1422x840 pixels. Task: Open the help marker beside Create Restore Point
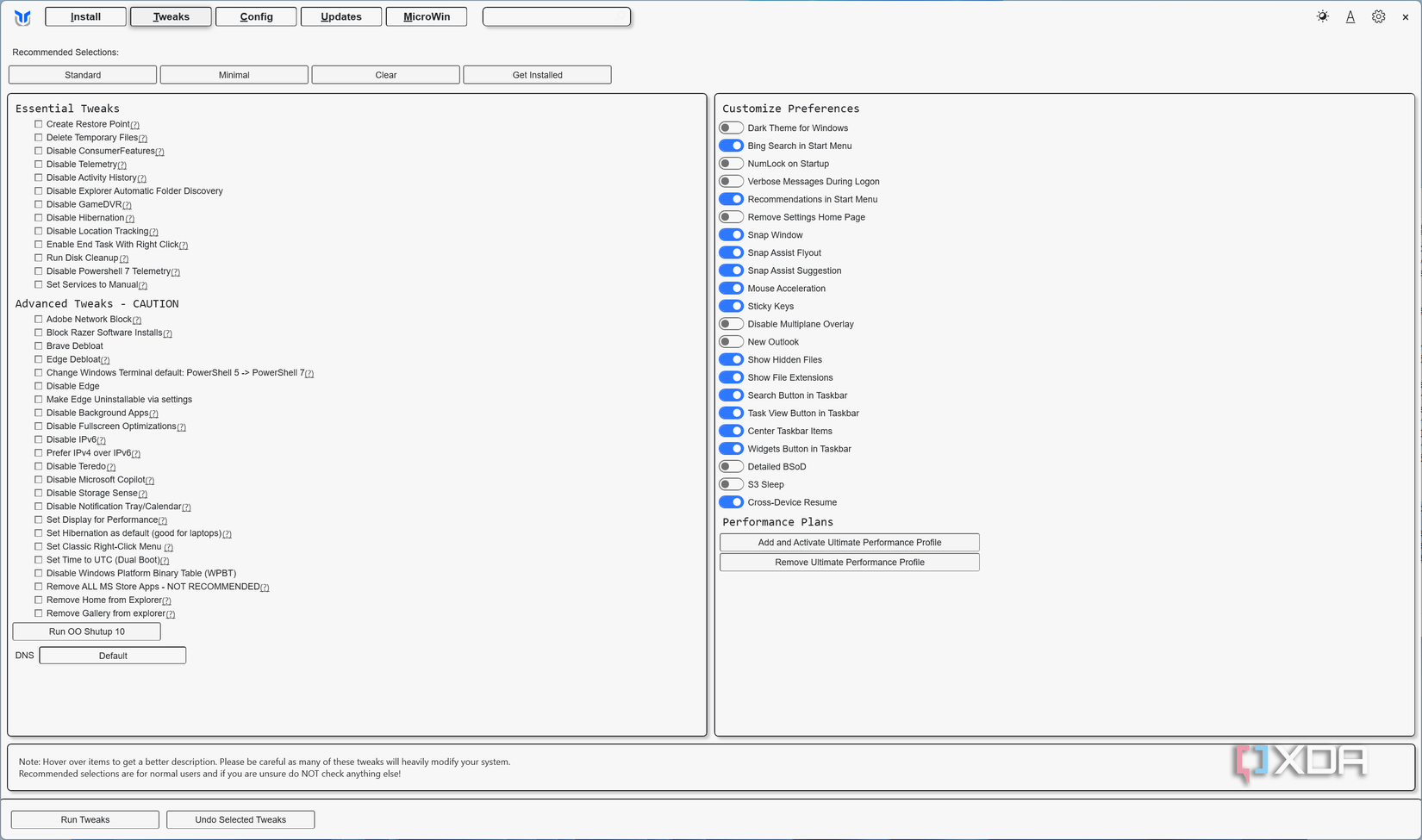[136, 125]
